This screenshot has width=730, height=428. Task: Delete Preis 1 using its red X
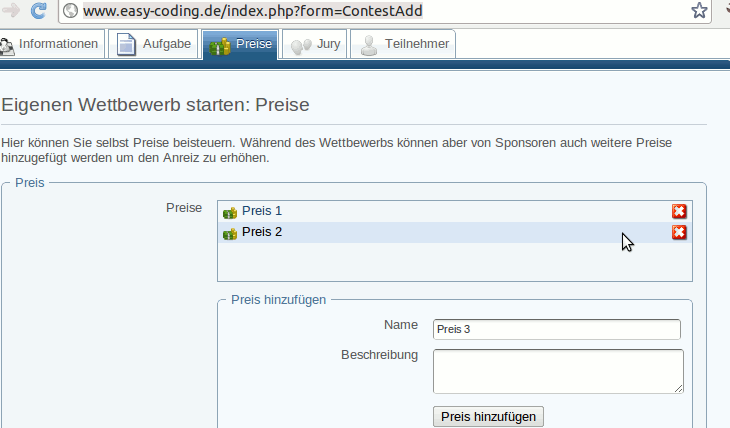pyautogui.click(x=679, y=211)
